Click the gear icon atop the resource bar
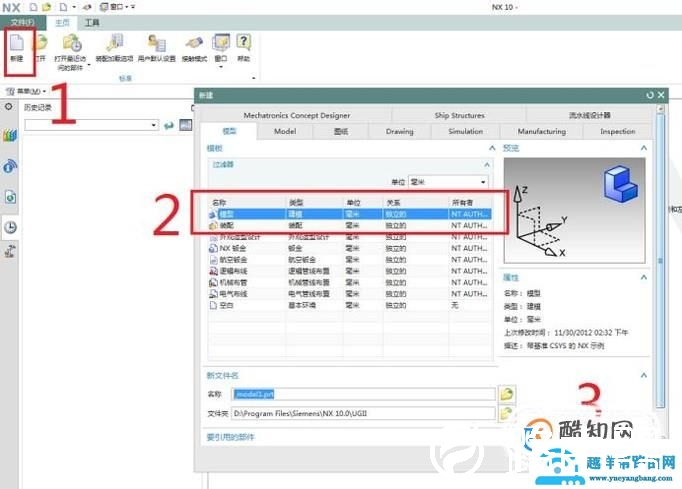 (x=9, y=107)
